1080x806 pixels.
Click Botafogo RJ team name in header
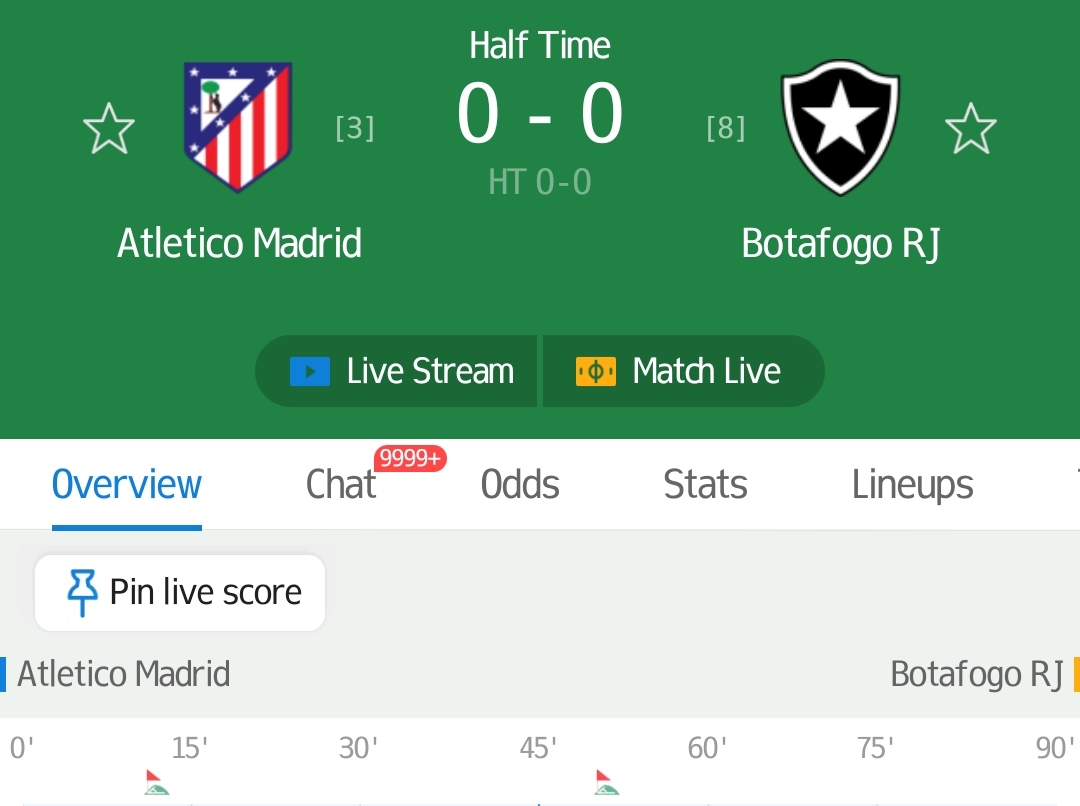click(841, 245)
